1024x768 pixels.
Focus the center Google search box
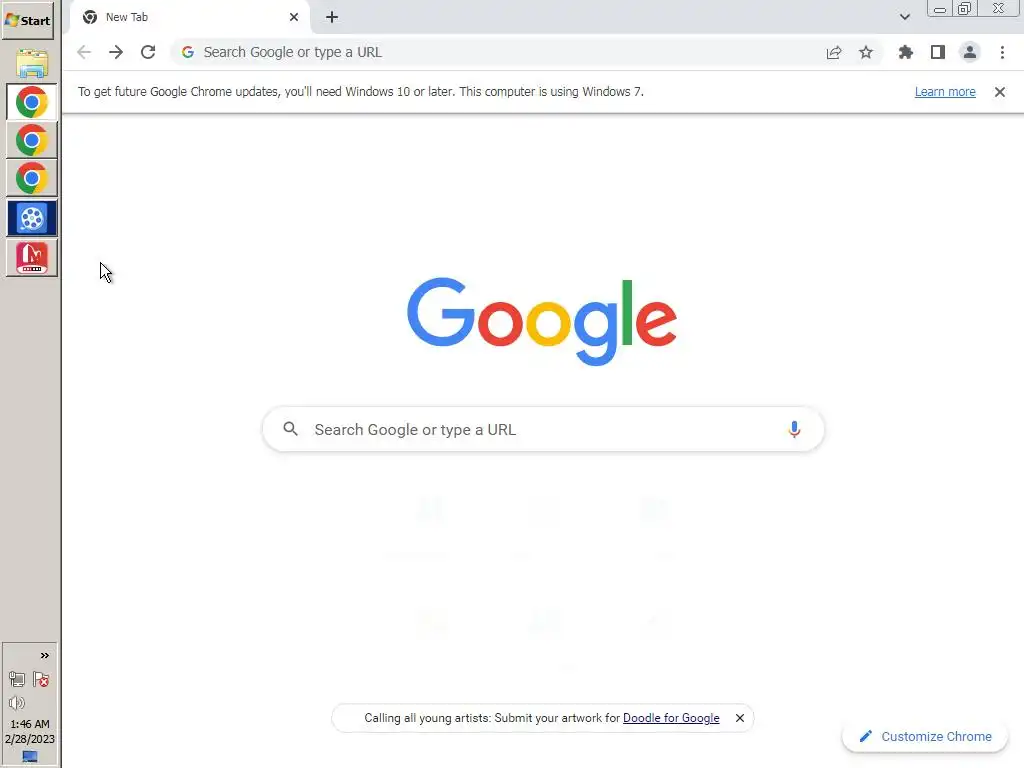(x=543, y=429)
